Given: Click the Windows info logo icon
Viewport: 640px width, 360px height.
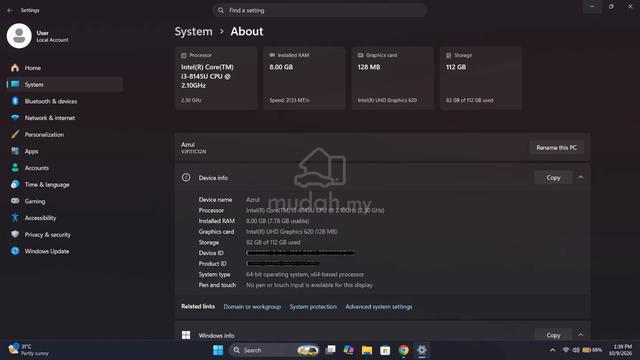Looking at the screenshot, I should tap(186, 335).
